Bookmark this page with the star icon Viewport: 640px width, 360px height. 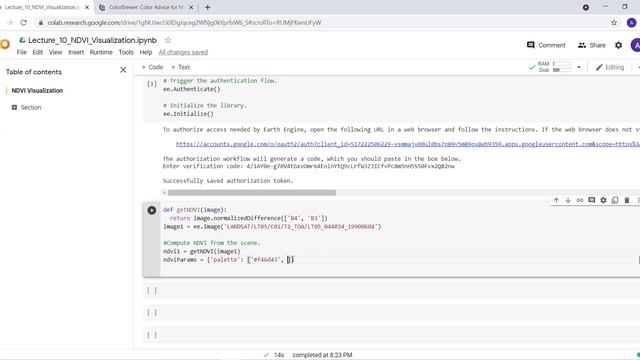pos(614,22)
